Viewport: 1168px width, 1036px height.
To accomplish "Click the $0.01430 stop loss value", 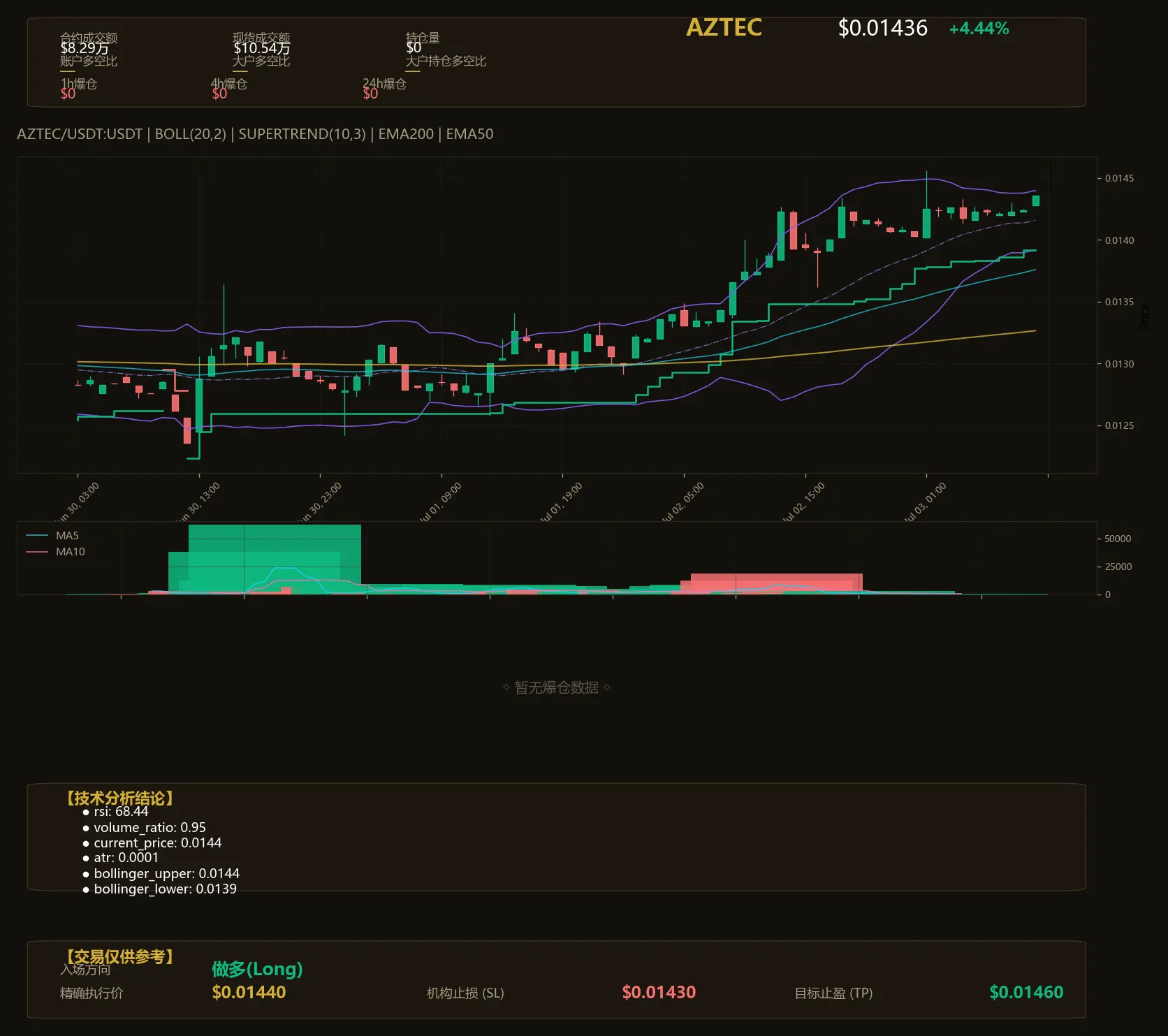I will click(x=659, y=993).
